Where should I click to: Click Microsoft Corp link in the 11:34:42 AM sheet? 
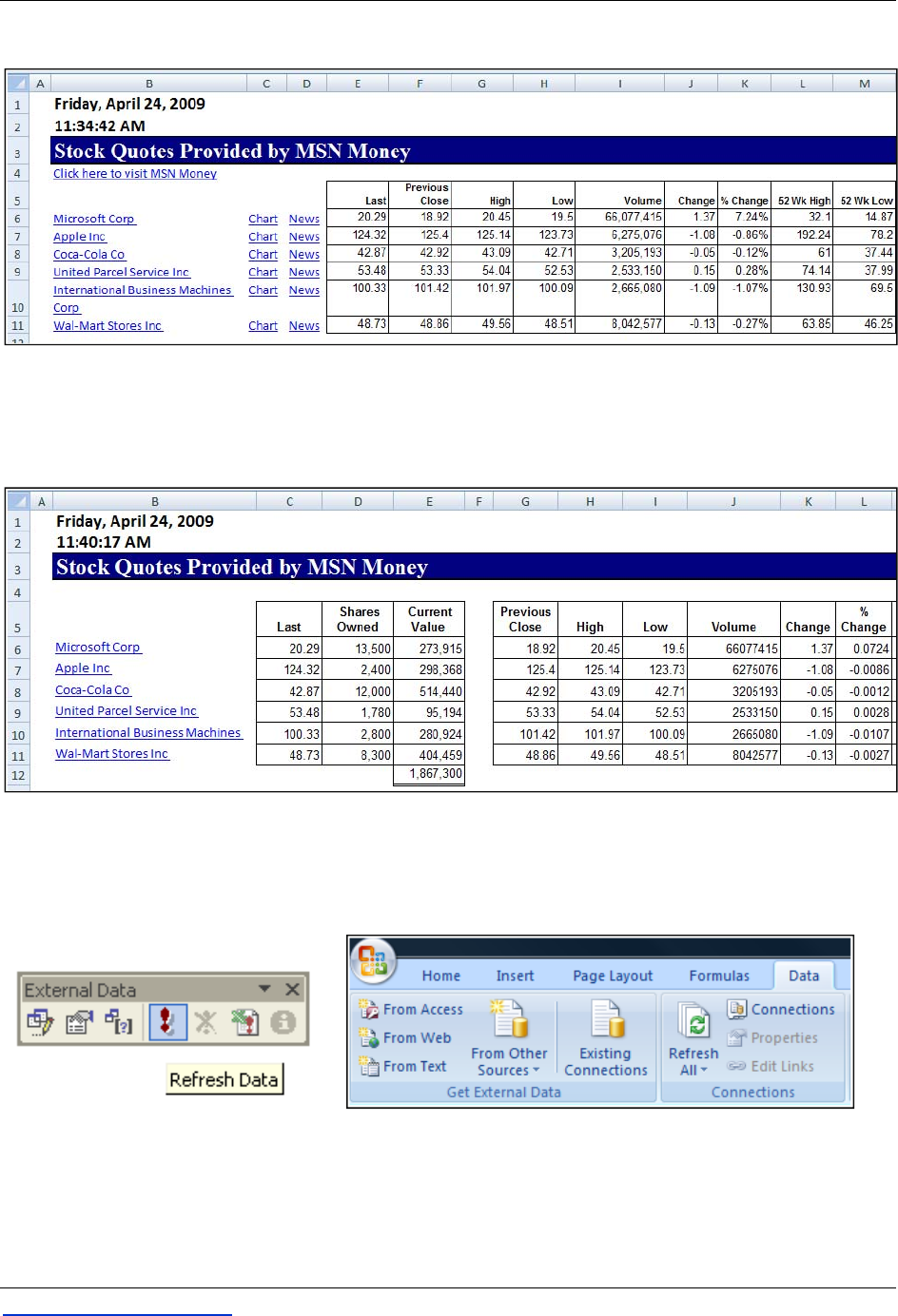point(94,219)
